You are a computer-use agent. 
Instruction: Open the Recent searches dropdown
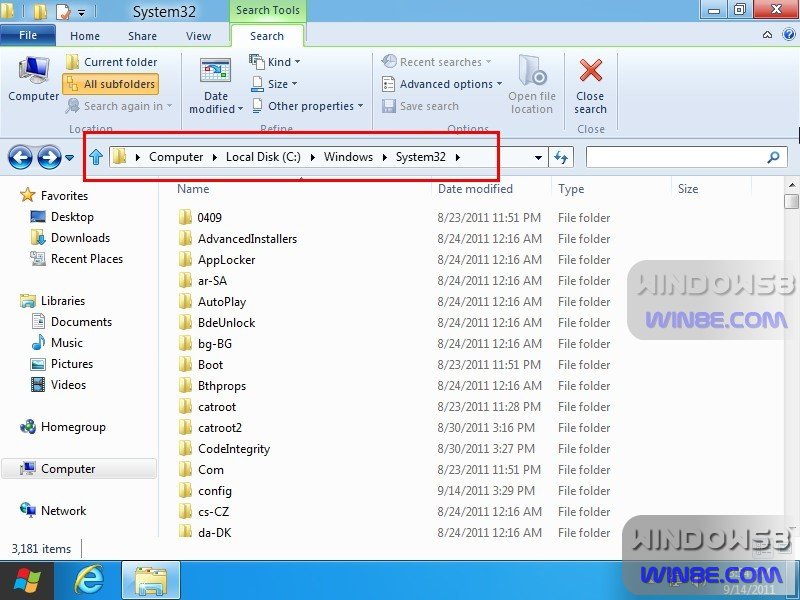(x=437, y=62)
